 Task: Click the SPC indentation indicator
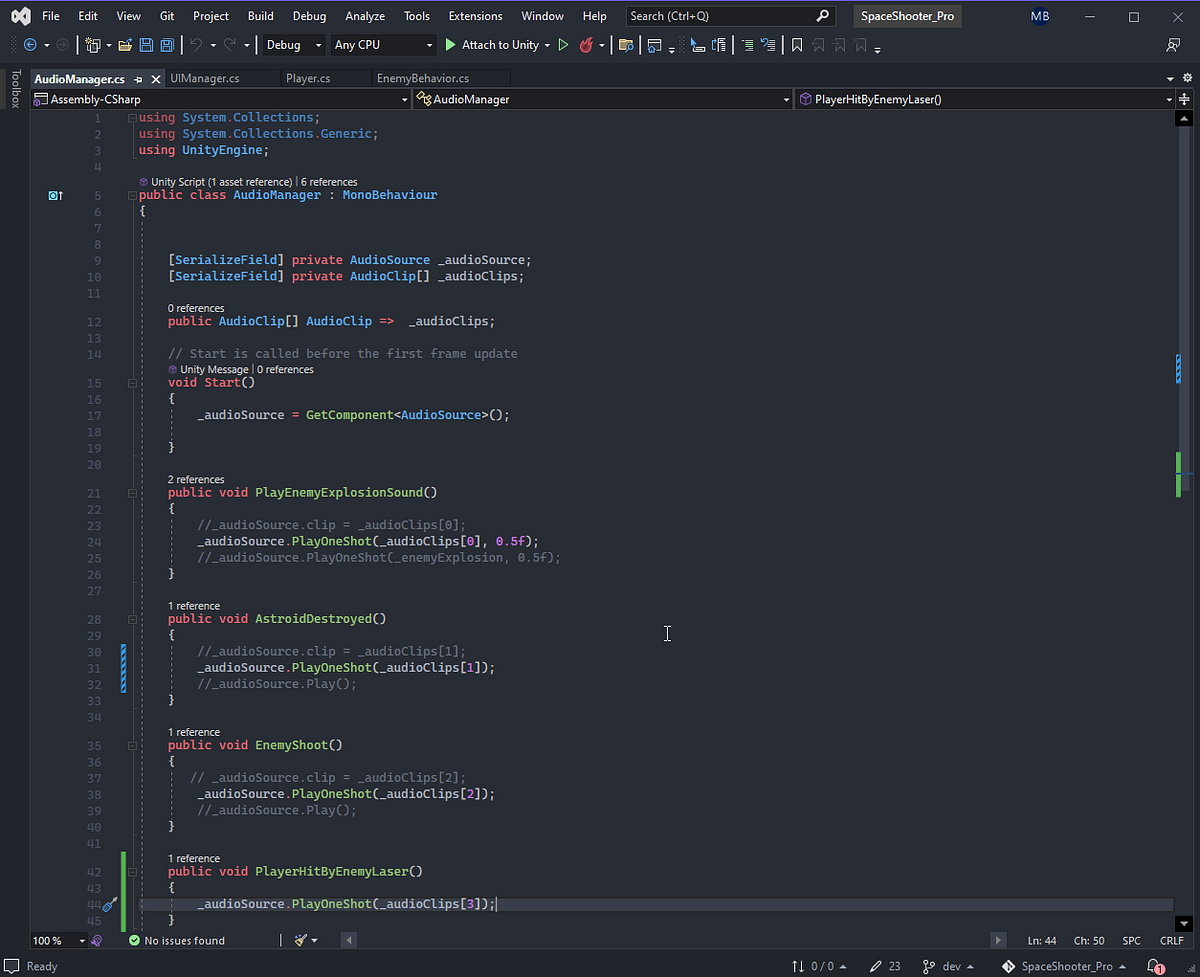pos(1131,940)
